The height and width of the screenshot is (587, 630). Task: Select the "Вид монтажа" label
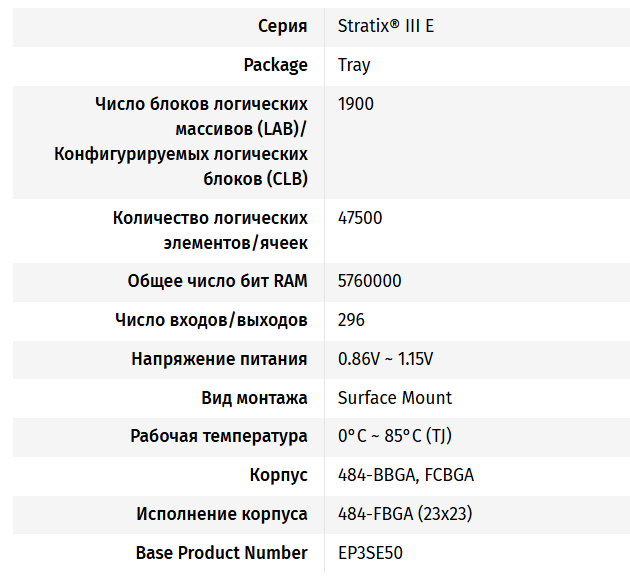coord(254,398)
